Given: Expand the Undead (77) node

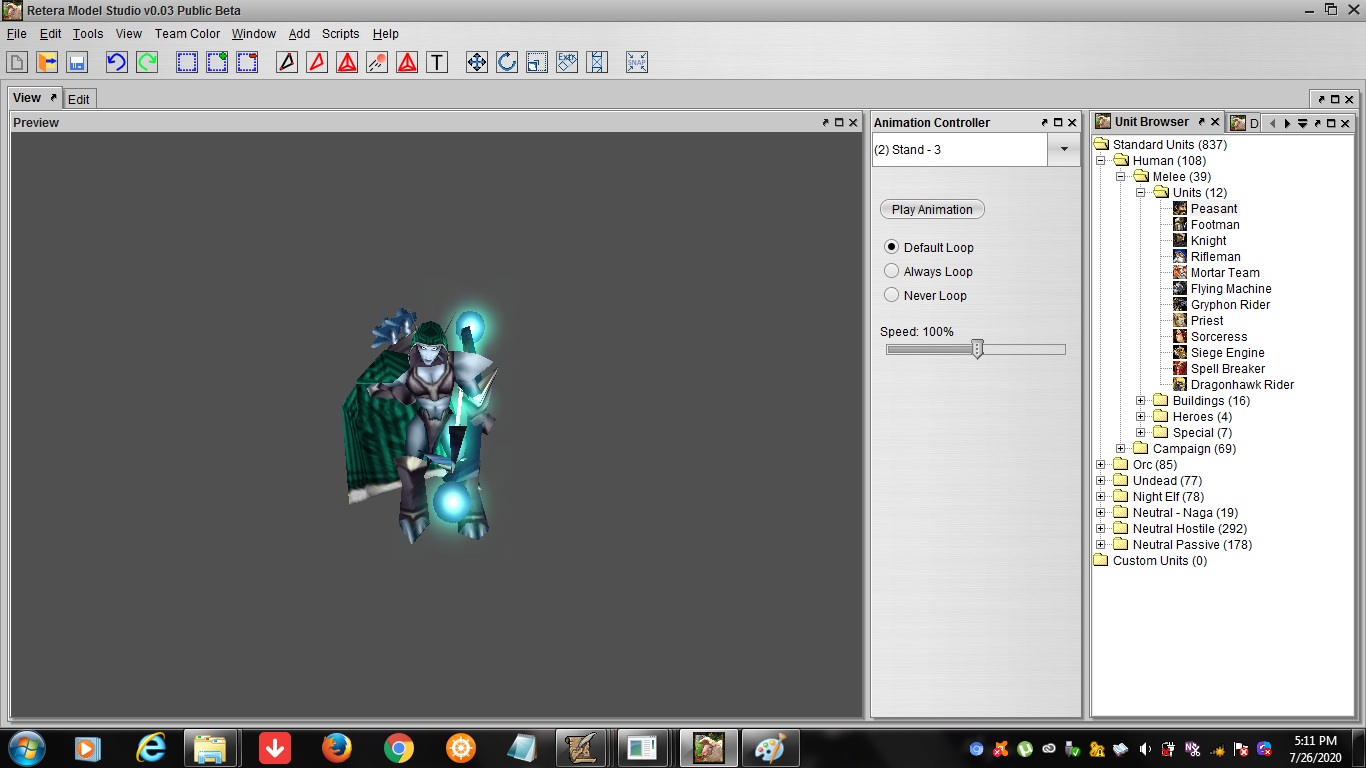Looking at the screenshot, I should pos(1101,481).
